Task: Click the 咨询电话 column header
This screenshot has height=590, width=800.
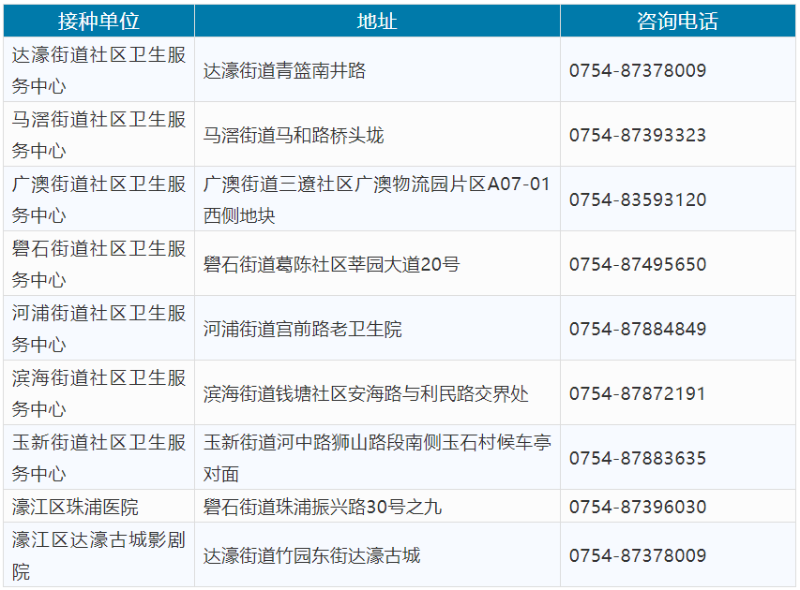Action: pos(677,21)
